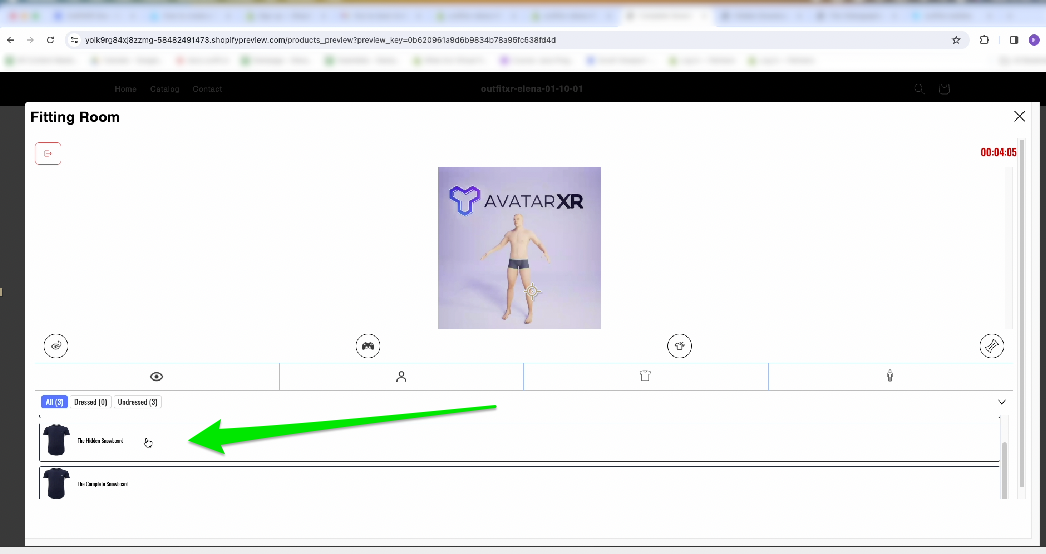Open the person avatar tab
Image resolution: width=1046 pixels, height=554 pixels.
point(401,376)
